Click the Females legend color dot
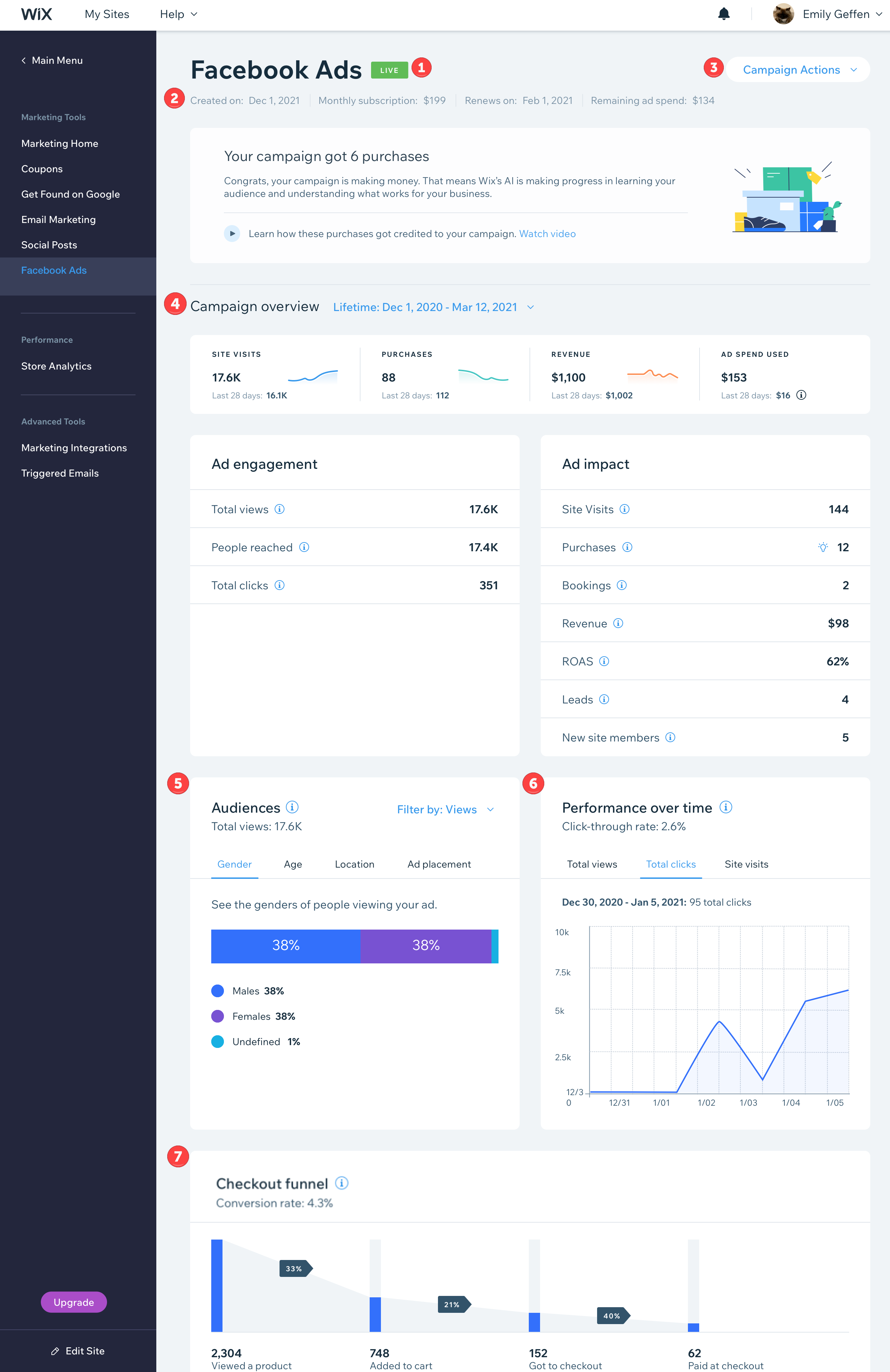Screen dimensions: 890x1372 [x=218, y=1016]
